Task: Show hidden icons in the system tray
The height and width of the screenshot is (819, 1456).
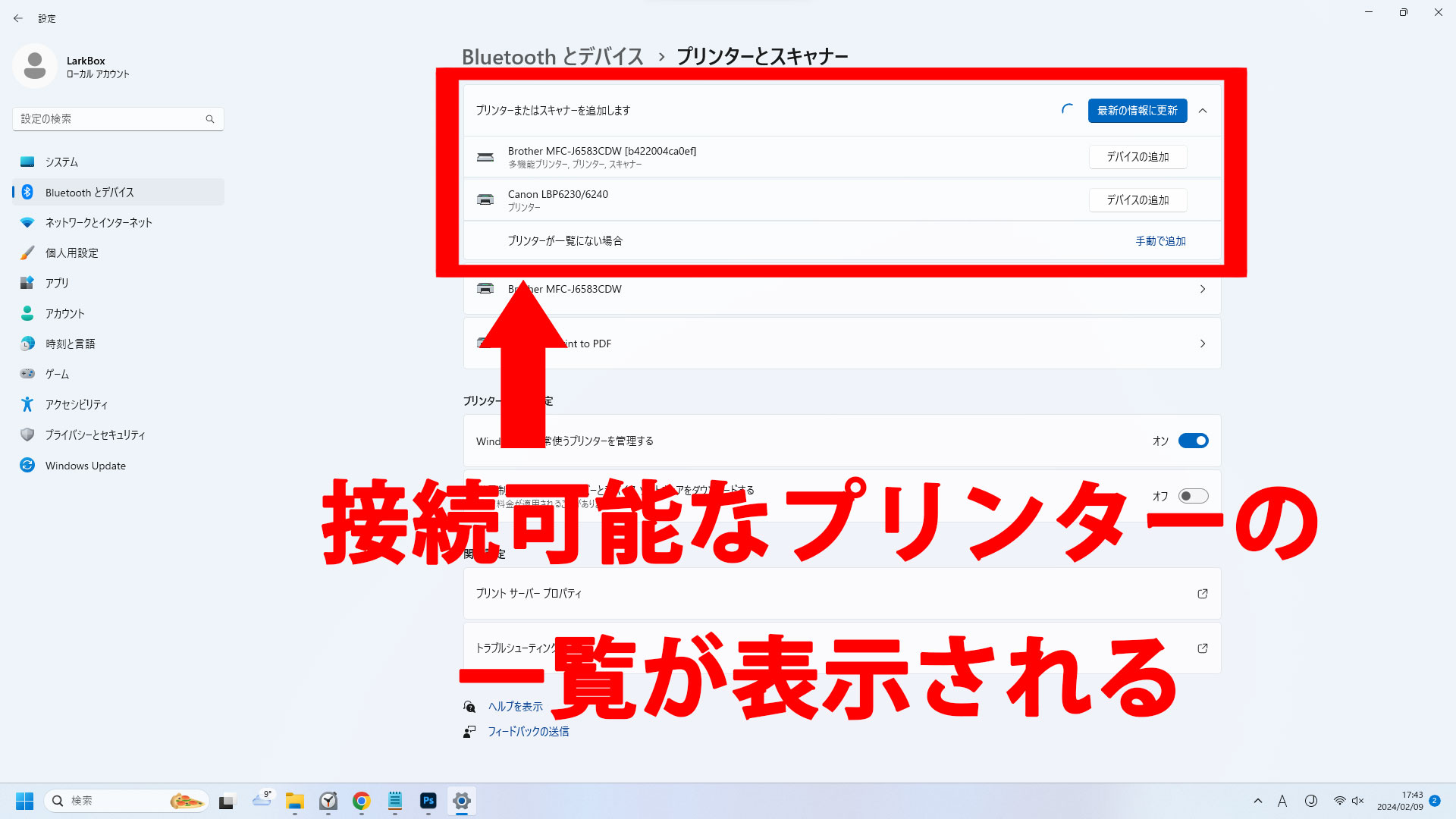Action: coord(1257,801)
